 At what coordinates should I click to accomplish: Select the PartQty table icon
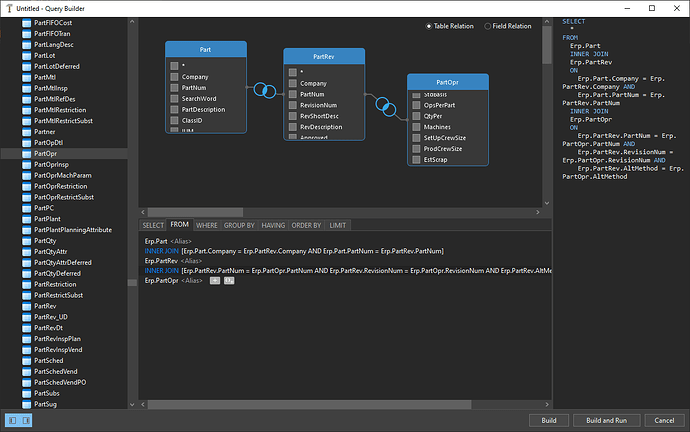tap(26, 241)
